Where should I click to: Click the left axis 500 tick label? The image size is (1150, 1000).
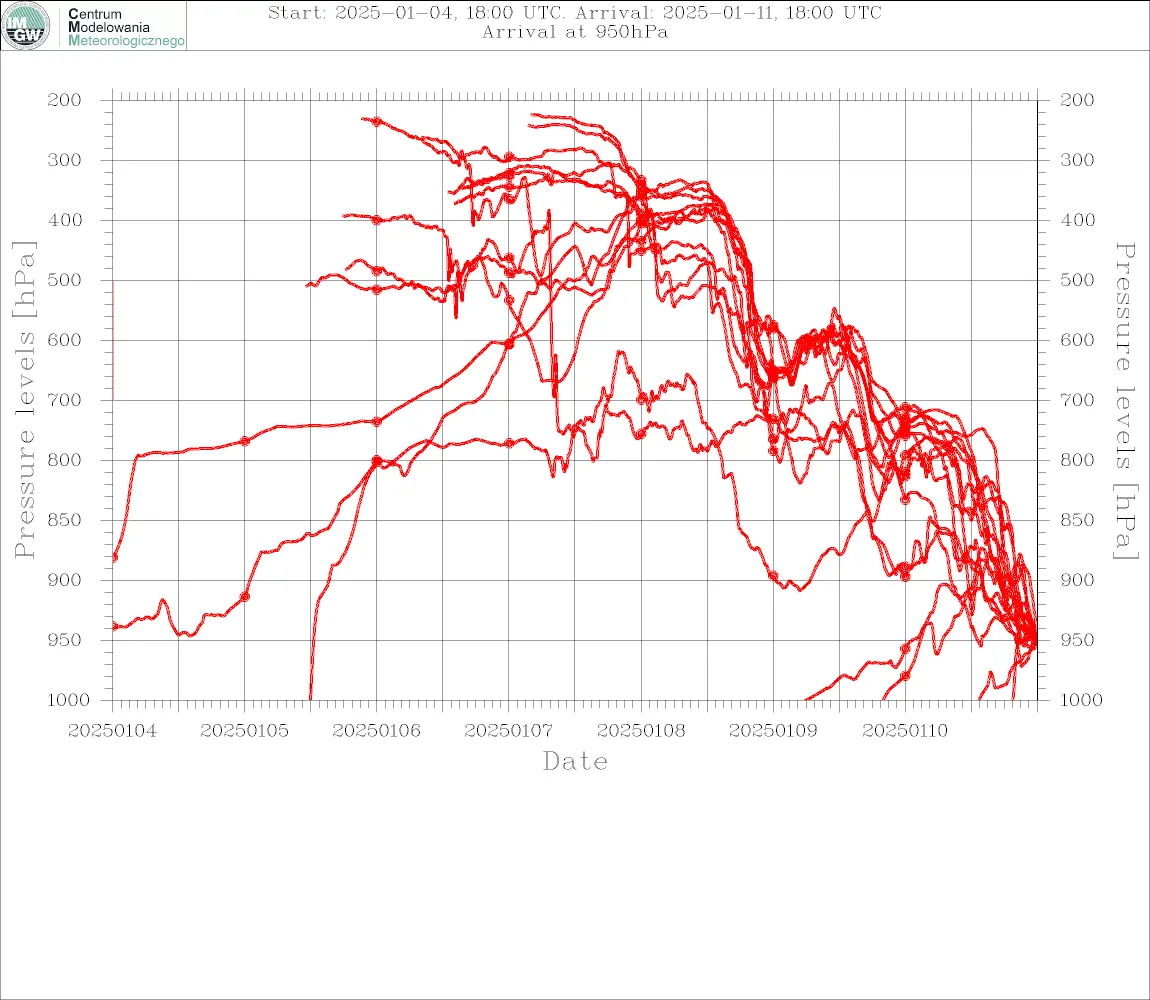[x=65, y=280]
